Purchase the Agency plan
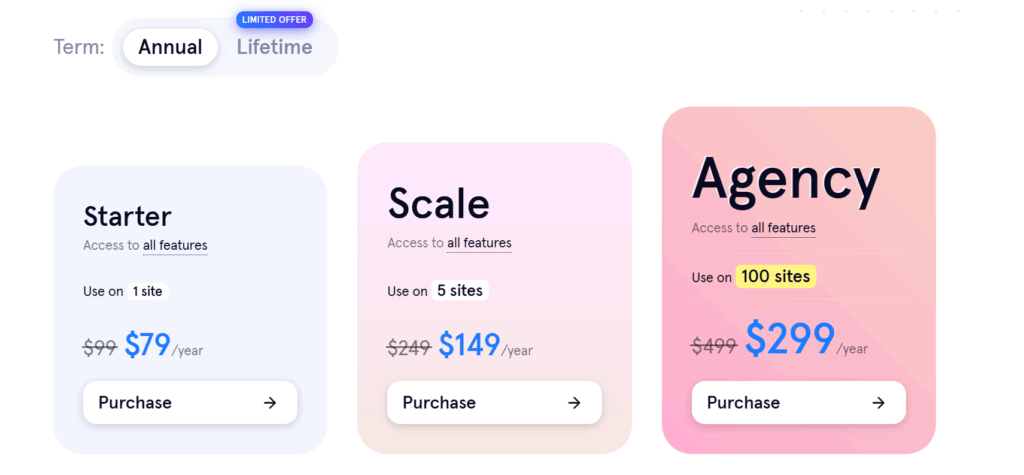1024x475 pixels. pos(799,402)
